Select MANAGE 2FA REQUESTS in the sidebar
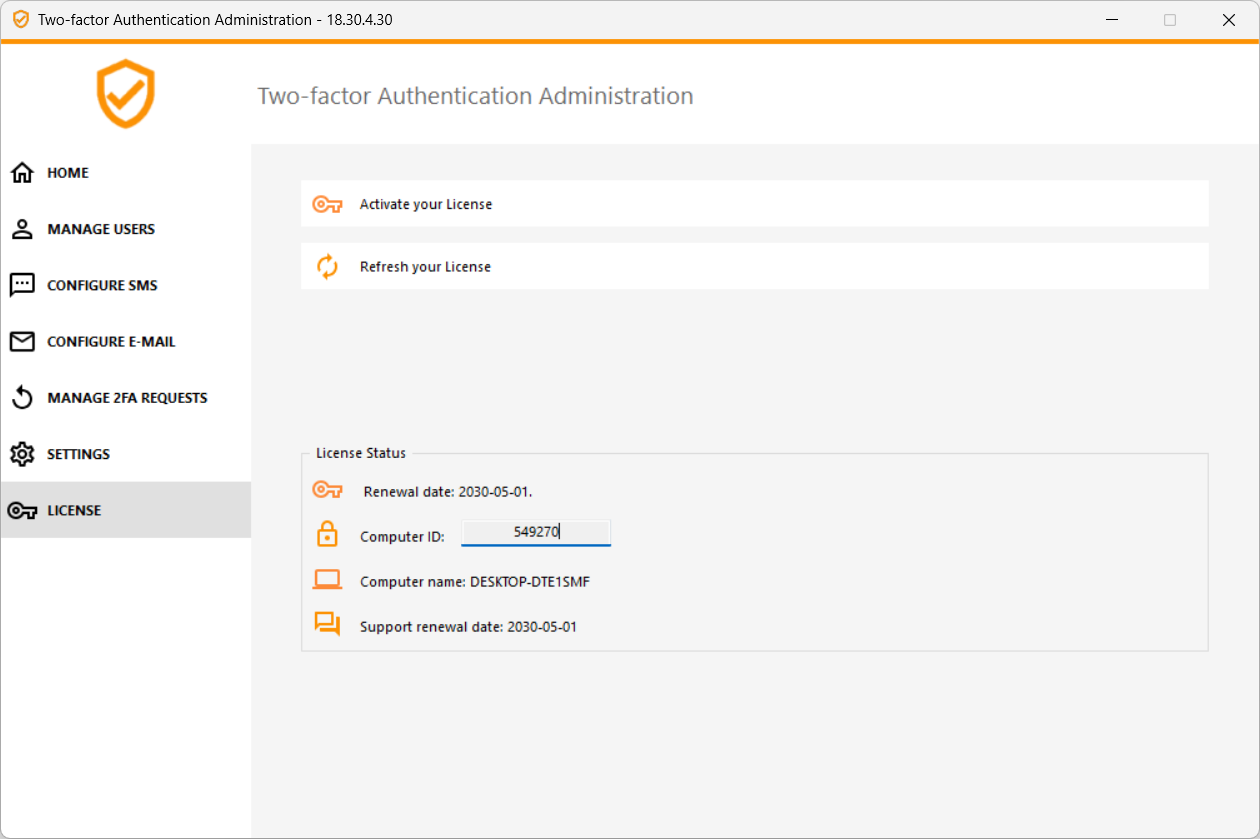 [126, 398]
